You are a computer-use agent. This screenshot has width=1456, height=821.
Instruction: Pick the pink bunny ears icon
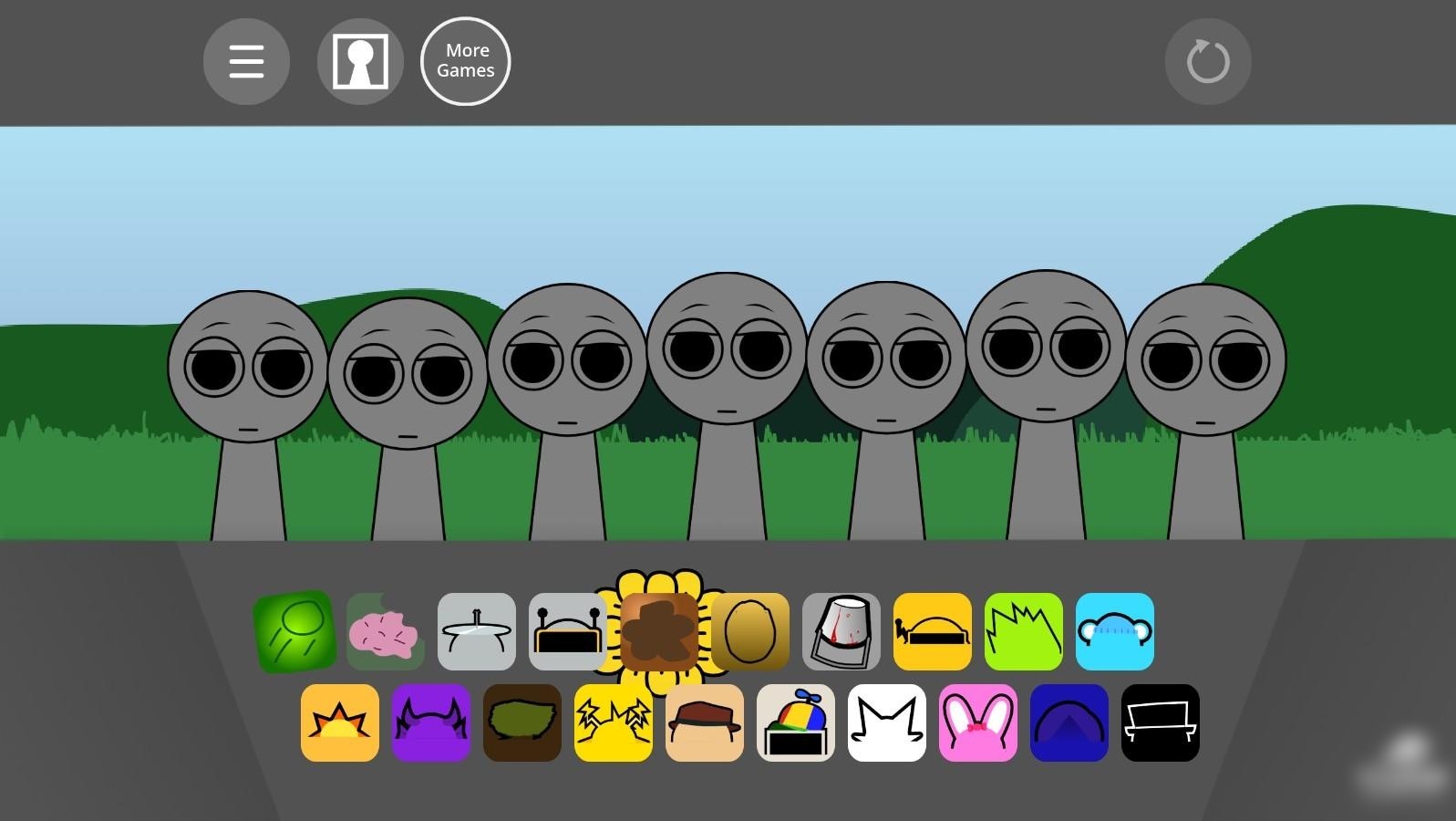pyautogui.click(x=978, y=722)
